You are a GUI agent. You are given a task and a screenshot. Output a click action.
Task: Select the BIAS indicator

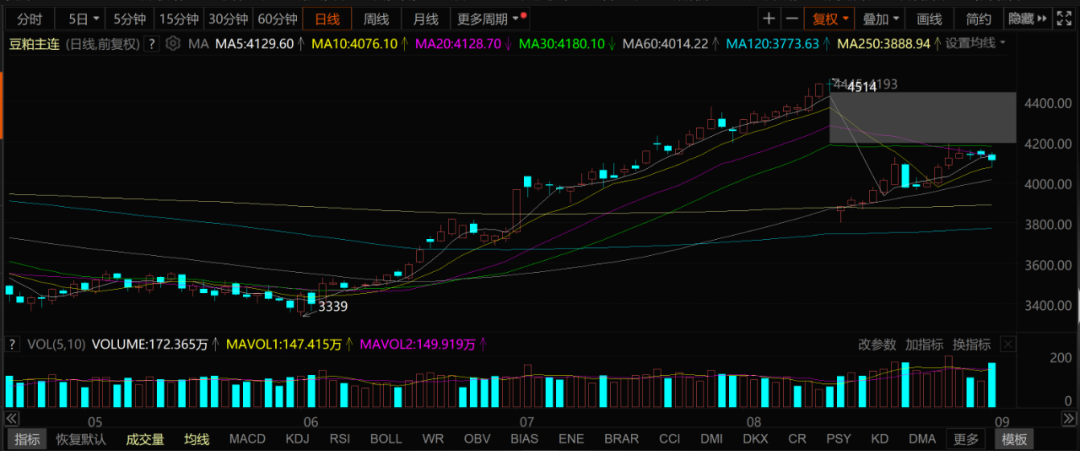(525, 439)
